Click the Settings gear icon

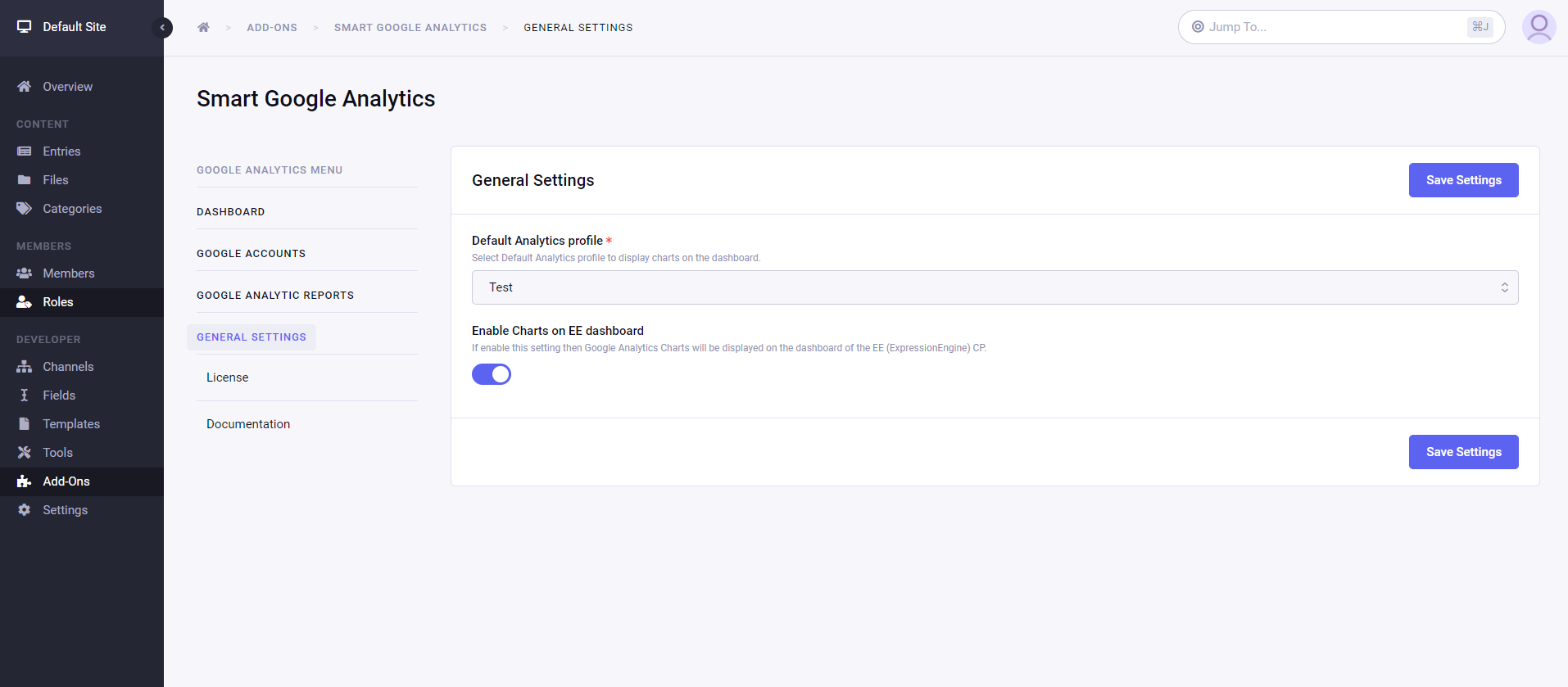point(24,510)
